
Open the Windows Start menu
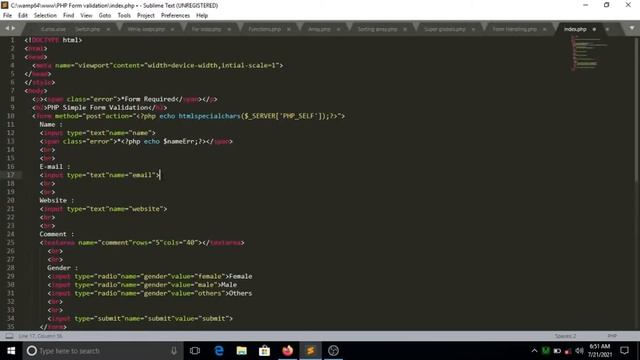click(11, 351)
